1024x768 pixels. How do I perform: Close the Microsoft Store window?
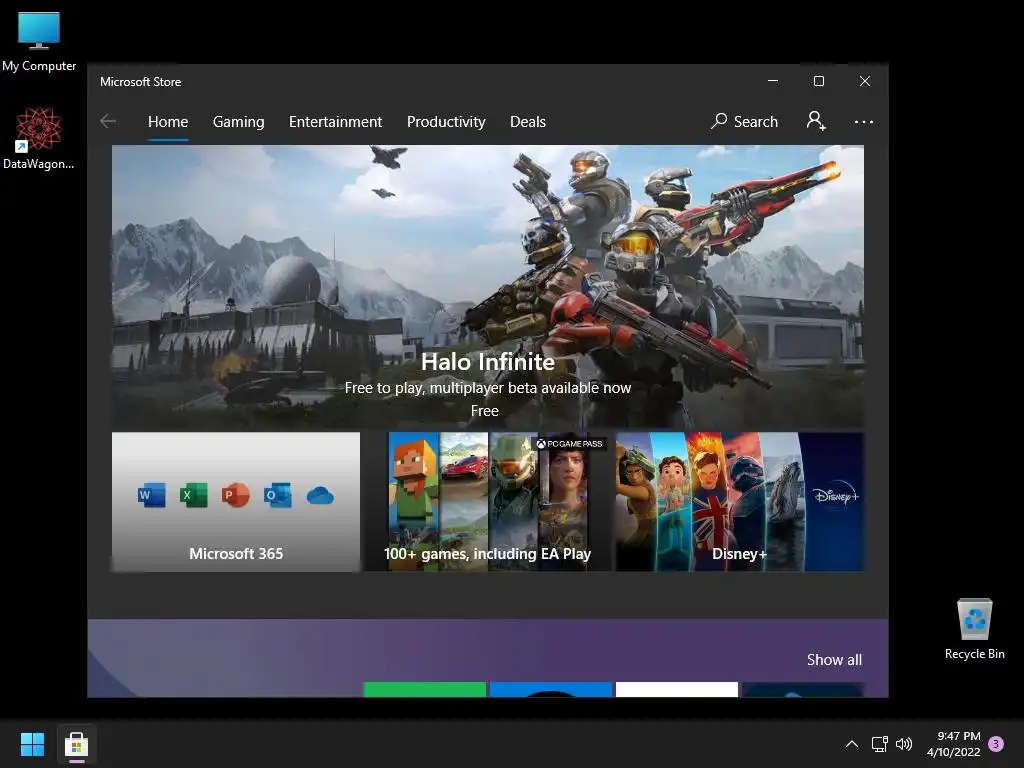[x=865, y=81]
